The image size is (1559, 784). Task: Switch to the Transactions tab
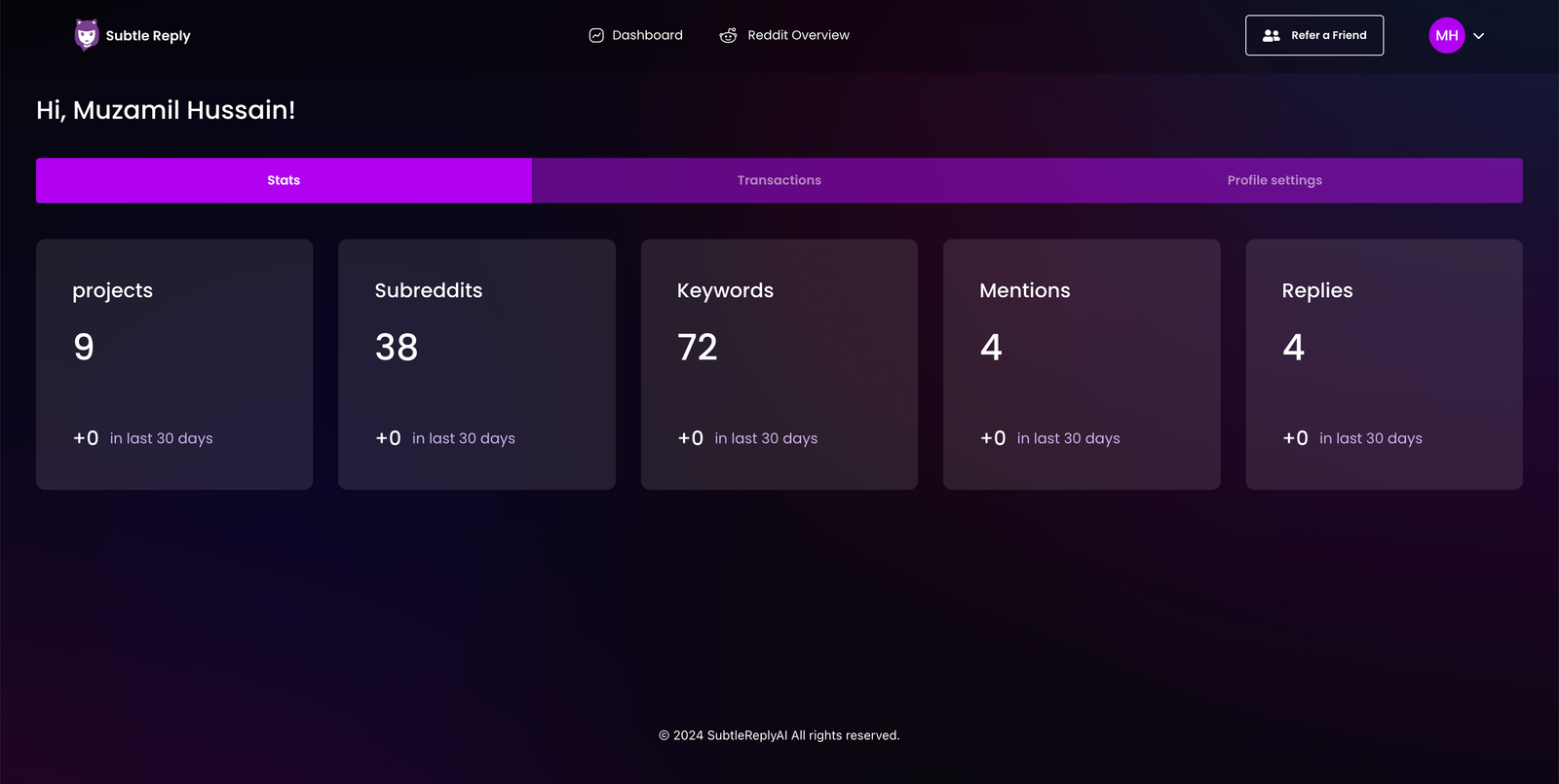point(779,180)
